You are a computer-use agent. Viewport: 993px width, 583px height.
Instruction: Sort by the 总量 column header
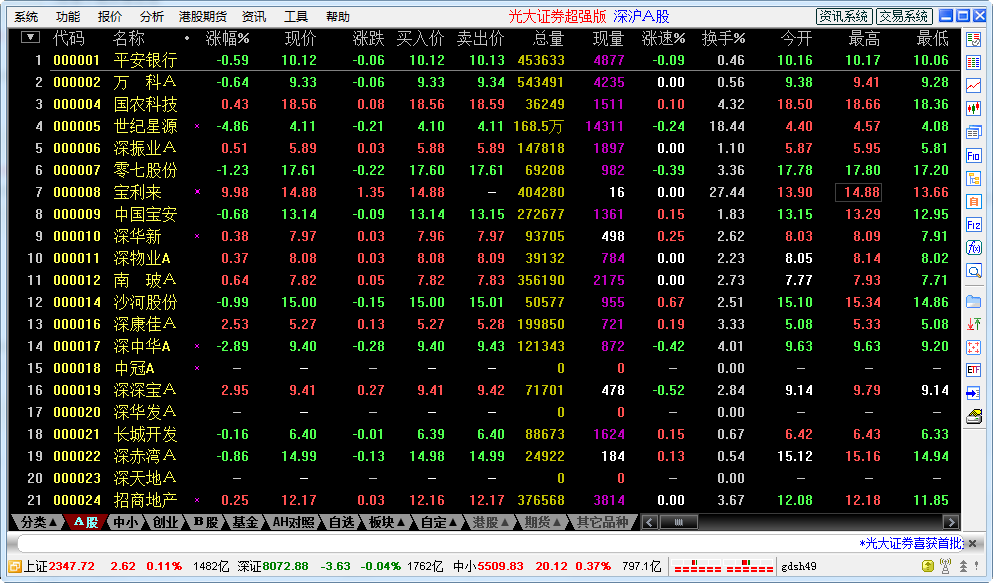548,39
